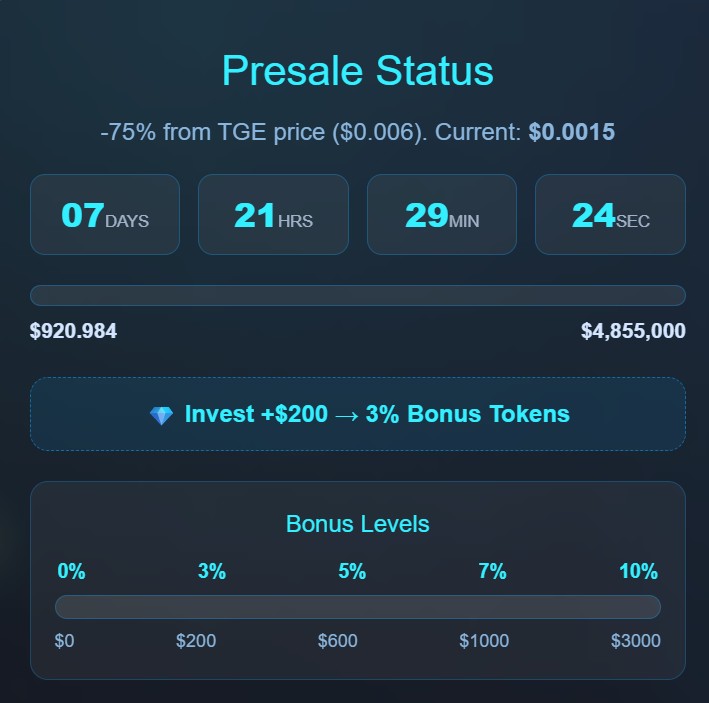This screenshot has width=709, height=703.
Task: Click the $1000 threshold label
Action: [x=484, y=641]
